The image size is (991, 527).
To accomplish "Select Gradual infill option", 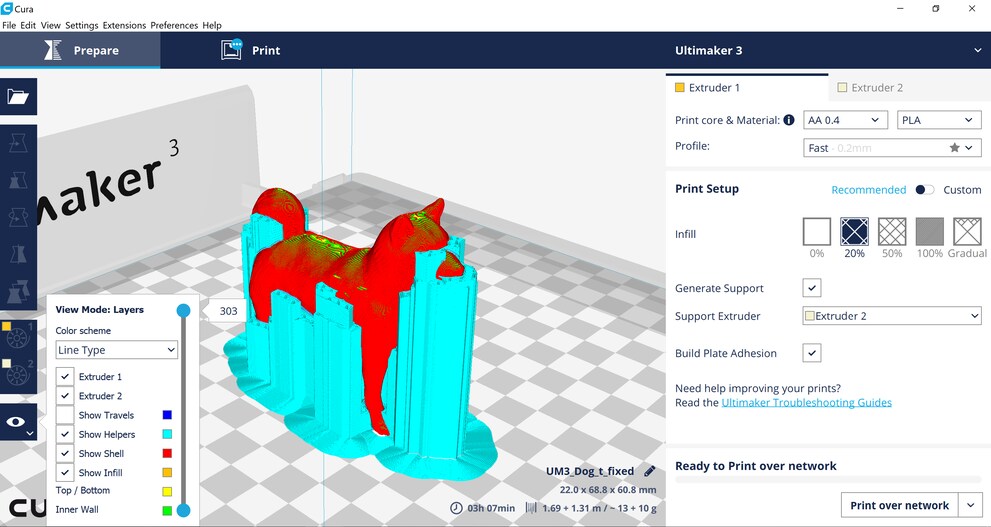I will pos(968,231).
